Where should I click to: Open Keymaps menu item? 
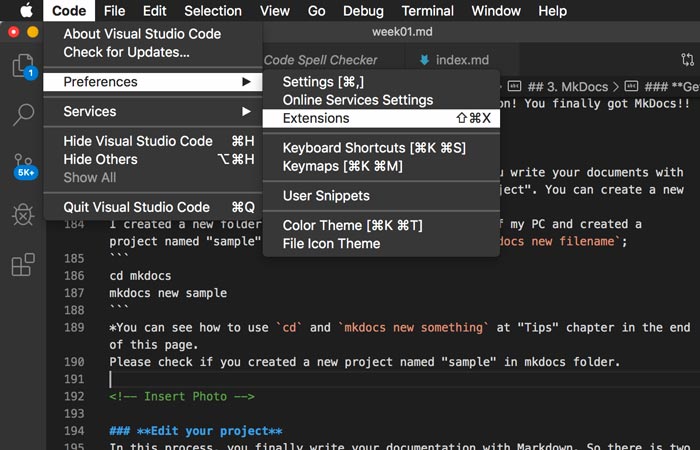coord(381,166)
